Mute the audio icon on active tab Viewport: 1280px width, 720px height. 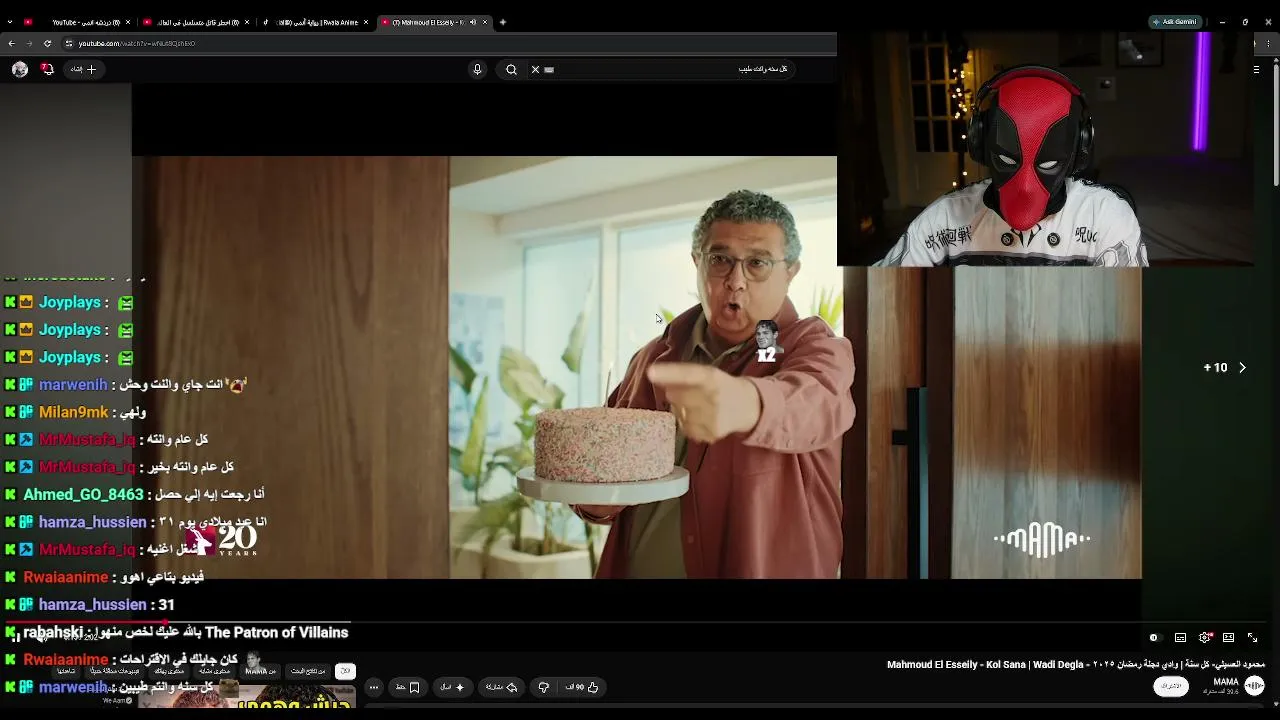472,22
